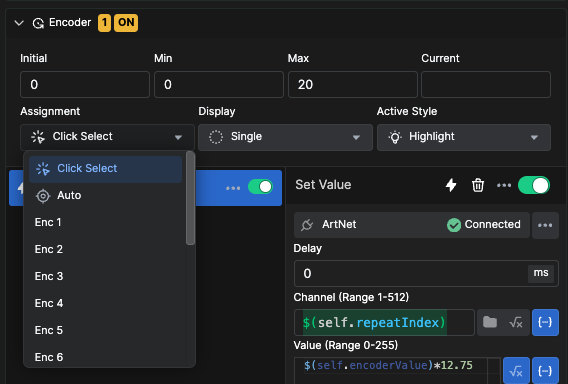Open the Display Single dropdown
Viewport: 568px width, 384px height.
(285, 137)
